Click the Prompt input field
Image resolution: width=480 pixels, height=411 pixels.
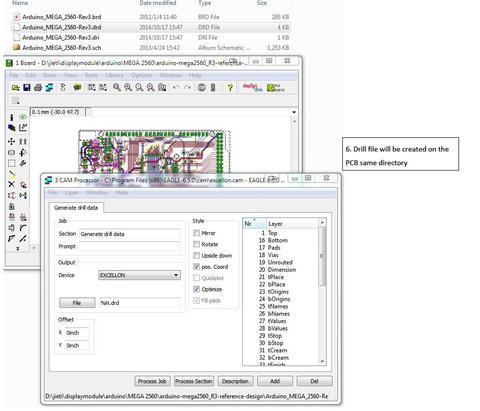tap(130, 246)
